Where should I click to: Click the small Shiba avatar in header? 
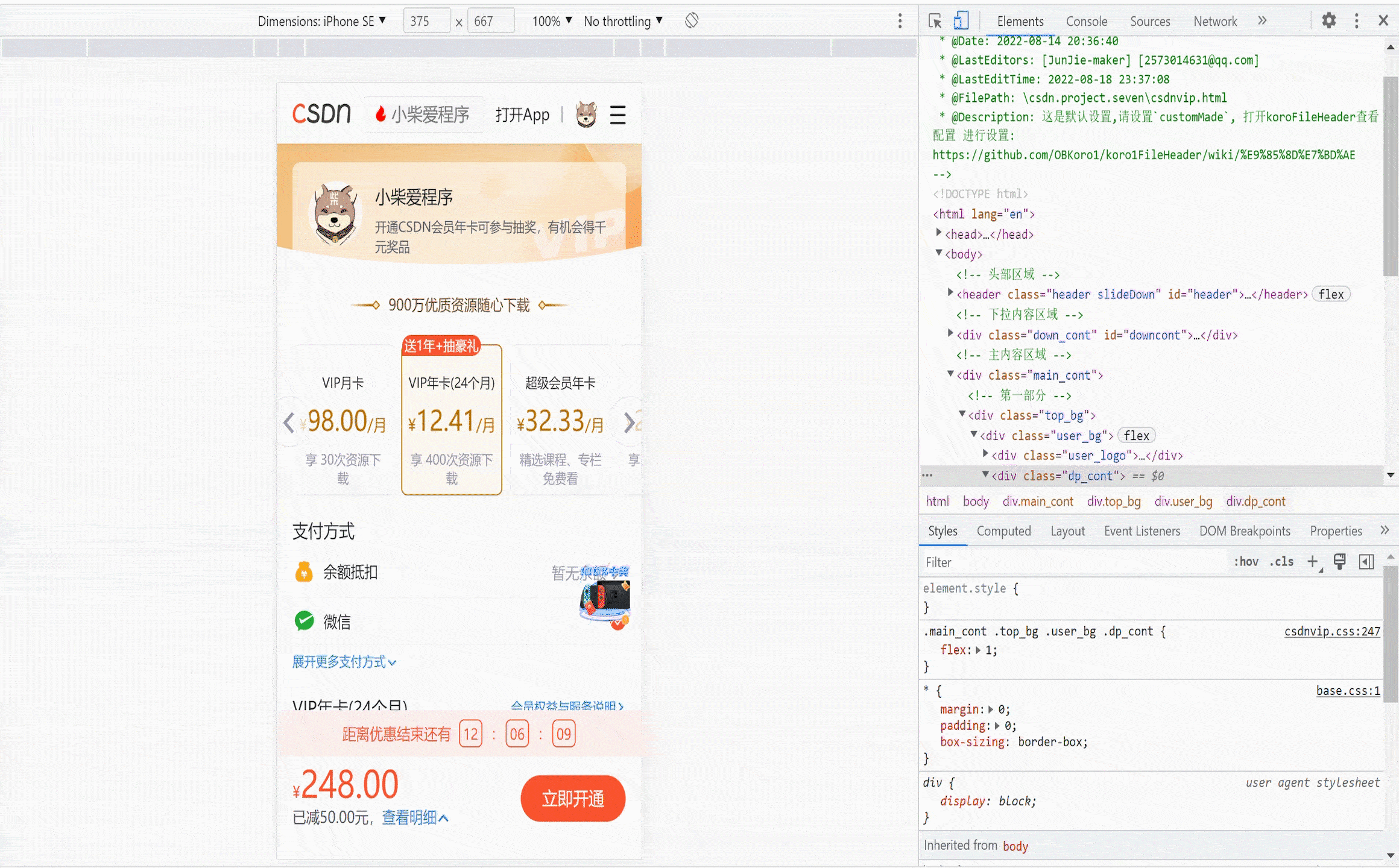coord(586,115)
